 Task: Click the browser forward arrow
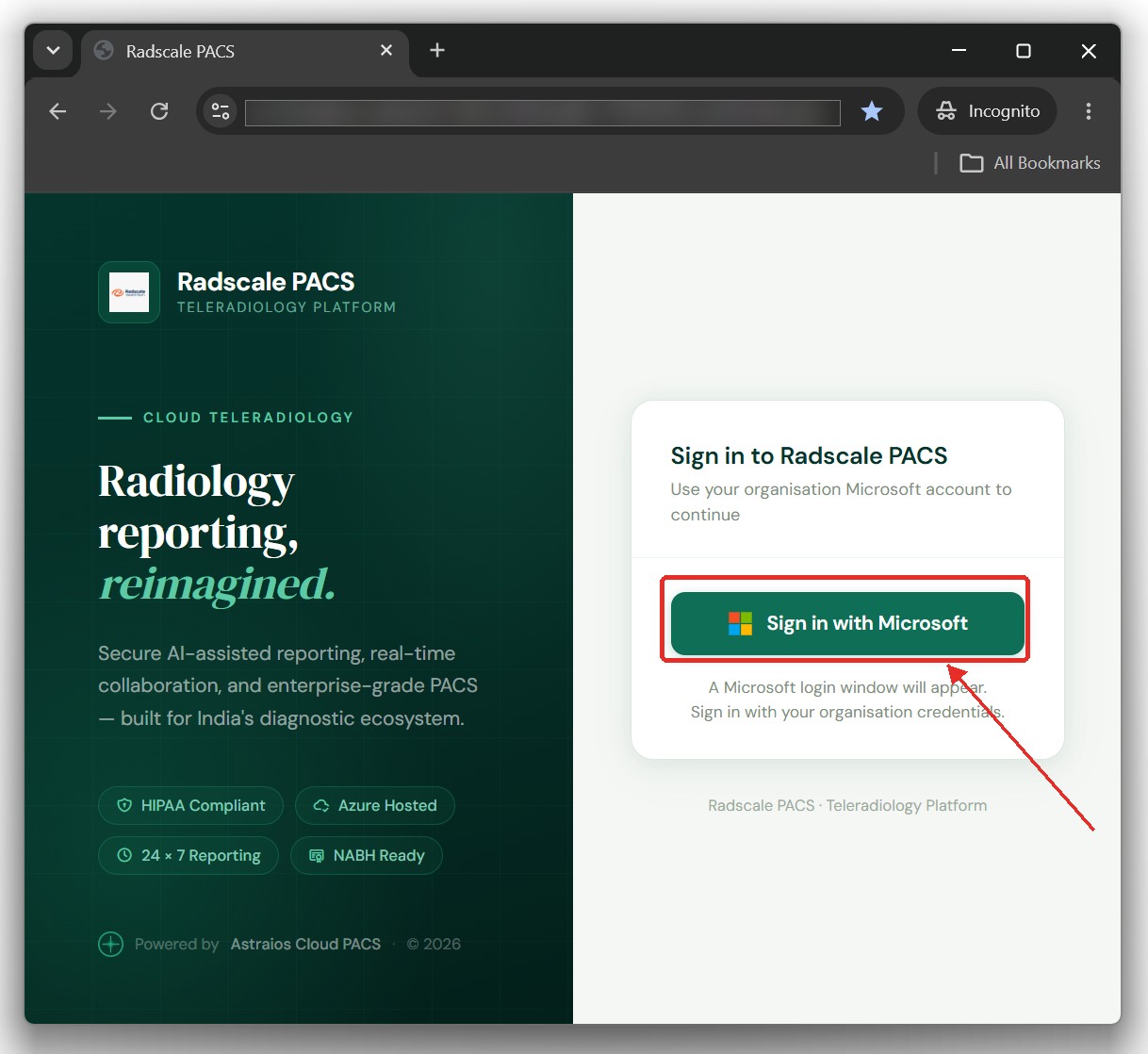(108, 111)
